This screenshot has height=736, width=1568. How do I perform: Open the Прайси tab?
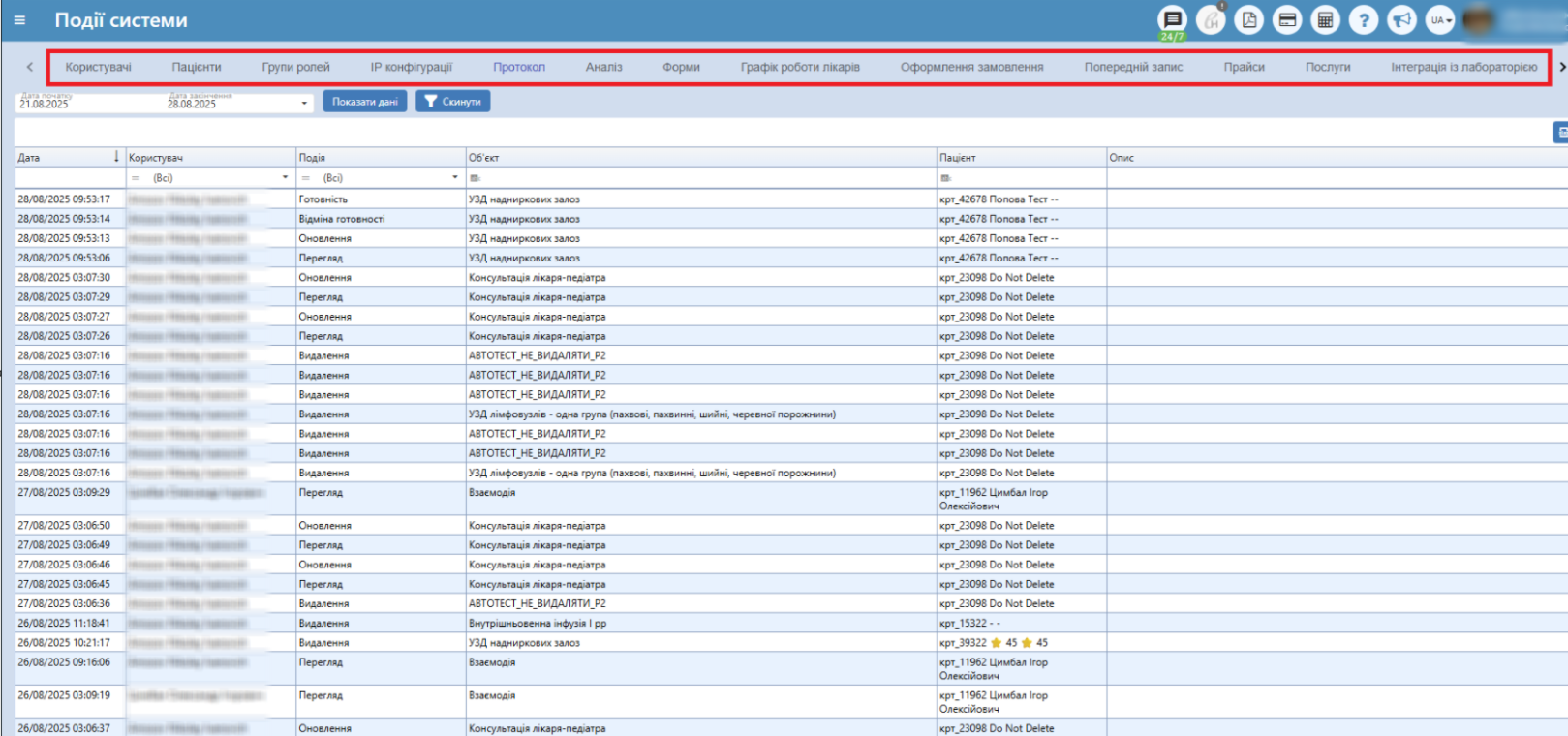(1244, 67)
